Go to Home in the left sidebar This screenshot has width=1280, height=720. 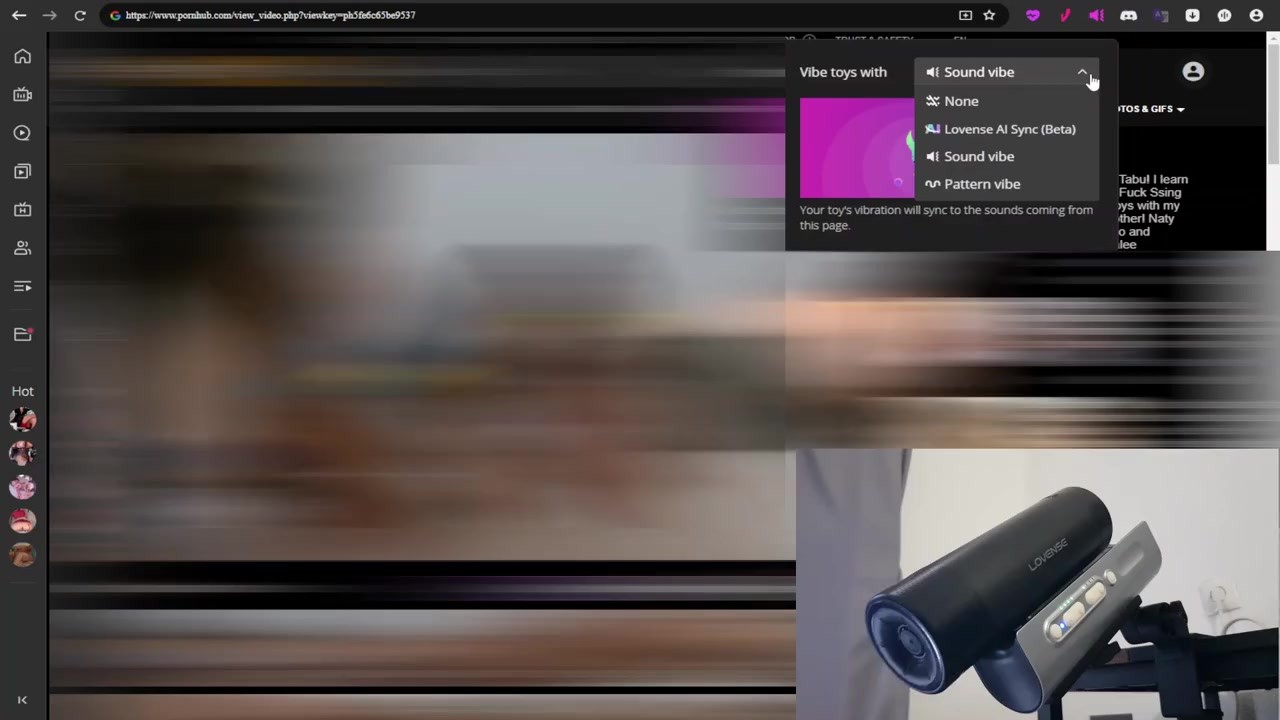tap(22, 57)
